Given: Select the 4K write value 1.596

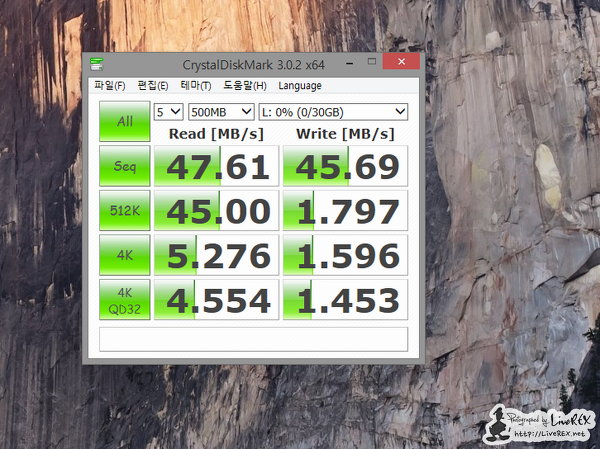Looking at the screenshot, I should pos(346,255).
